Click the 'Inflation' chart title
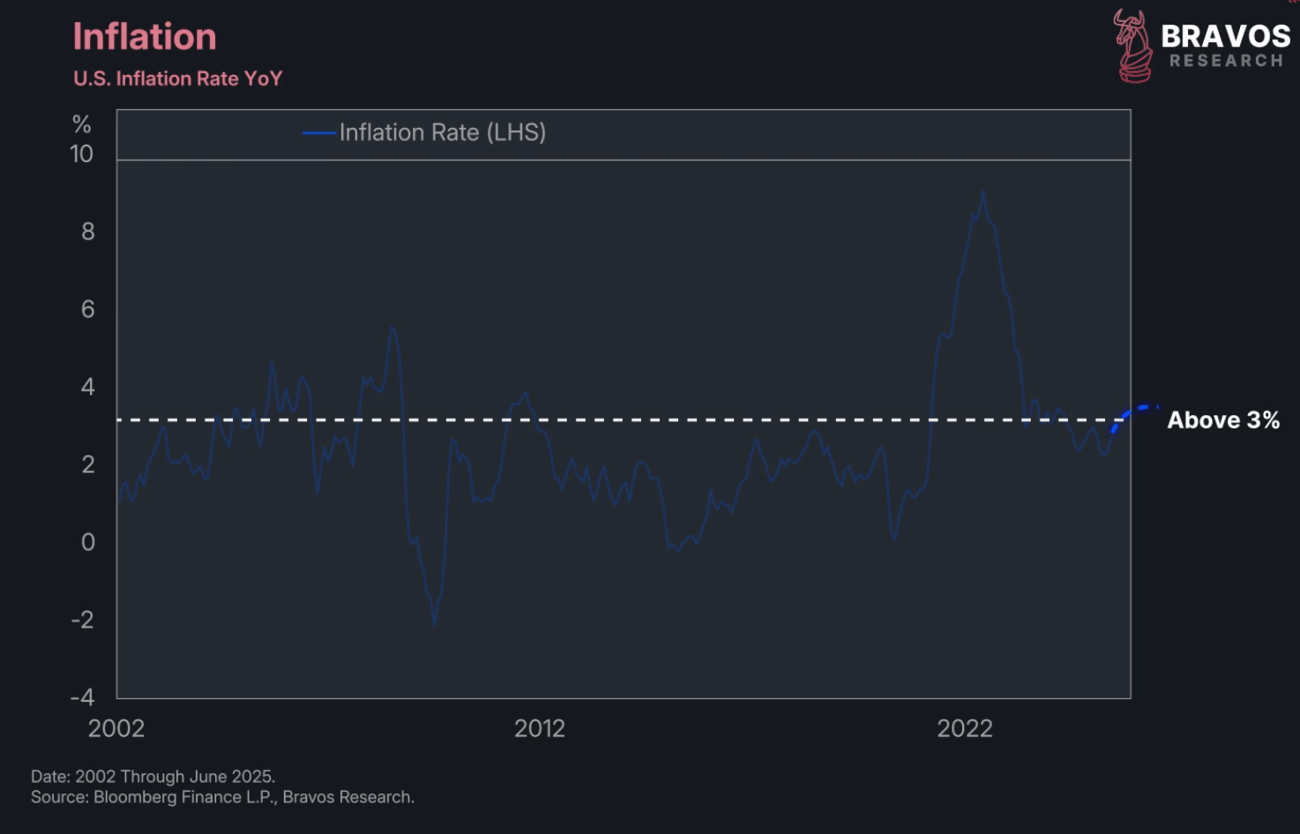This screenshot has height=834, width=1300. pyautogui.click(x=145, y=37)
